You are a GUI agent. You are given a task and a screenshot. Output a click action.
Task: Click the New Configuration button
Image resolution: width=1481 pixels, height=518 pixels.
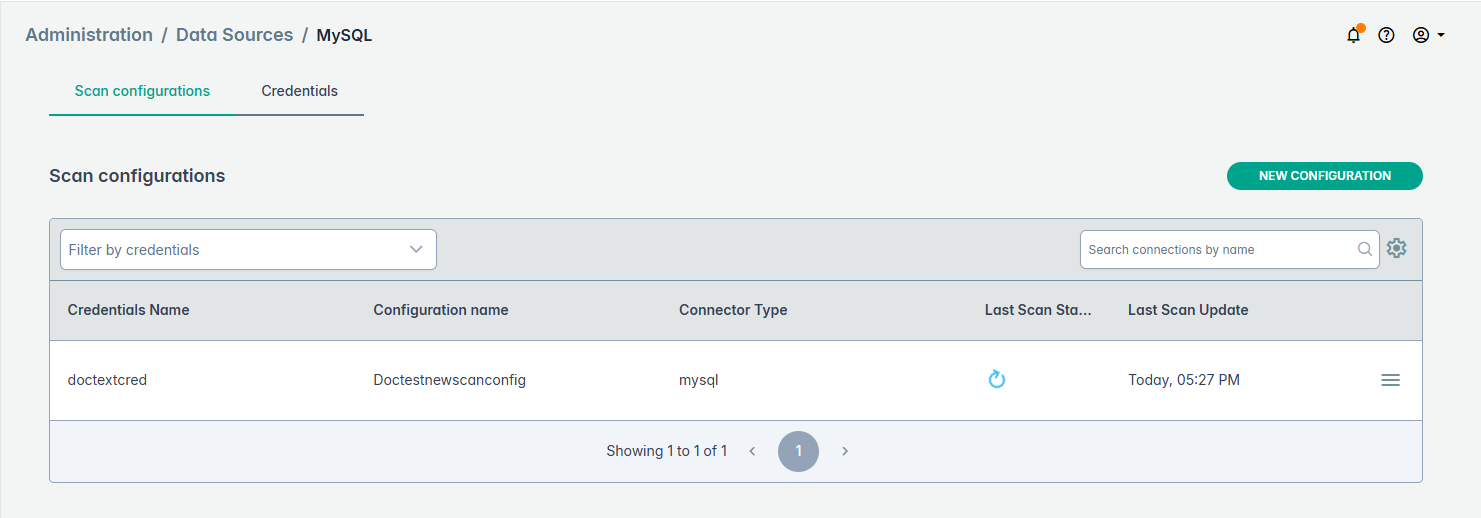click(1324, 176)
